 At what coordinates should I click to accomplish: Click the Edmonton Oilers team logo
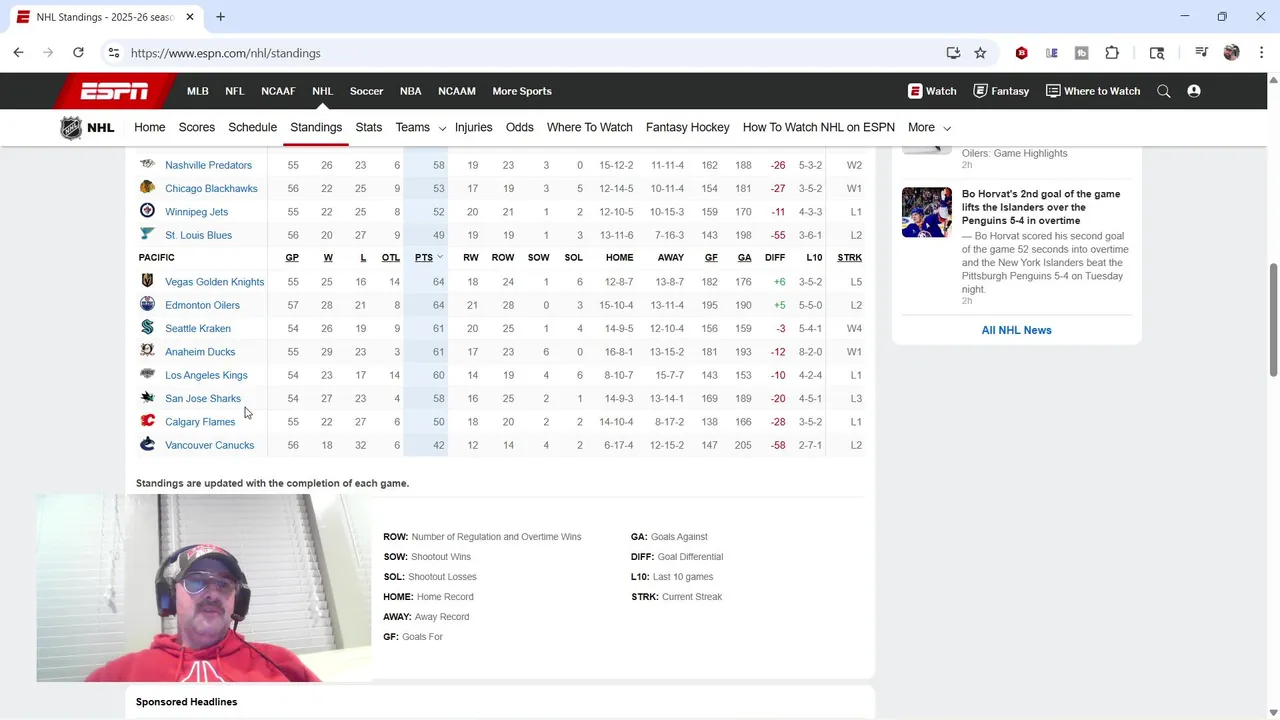click(147, 304)
